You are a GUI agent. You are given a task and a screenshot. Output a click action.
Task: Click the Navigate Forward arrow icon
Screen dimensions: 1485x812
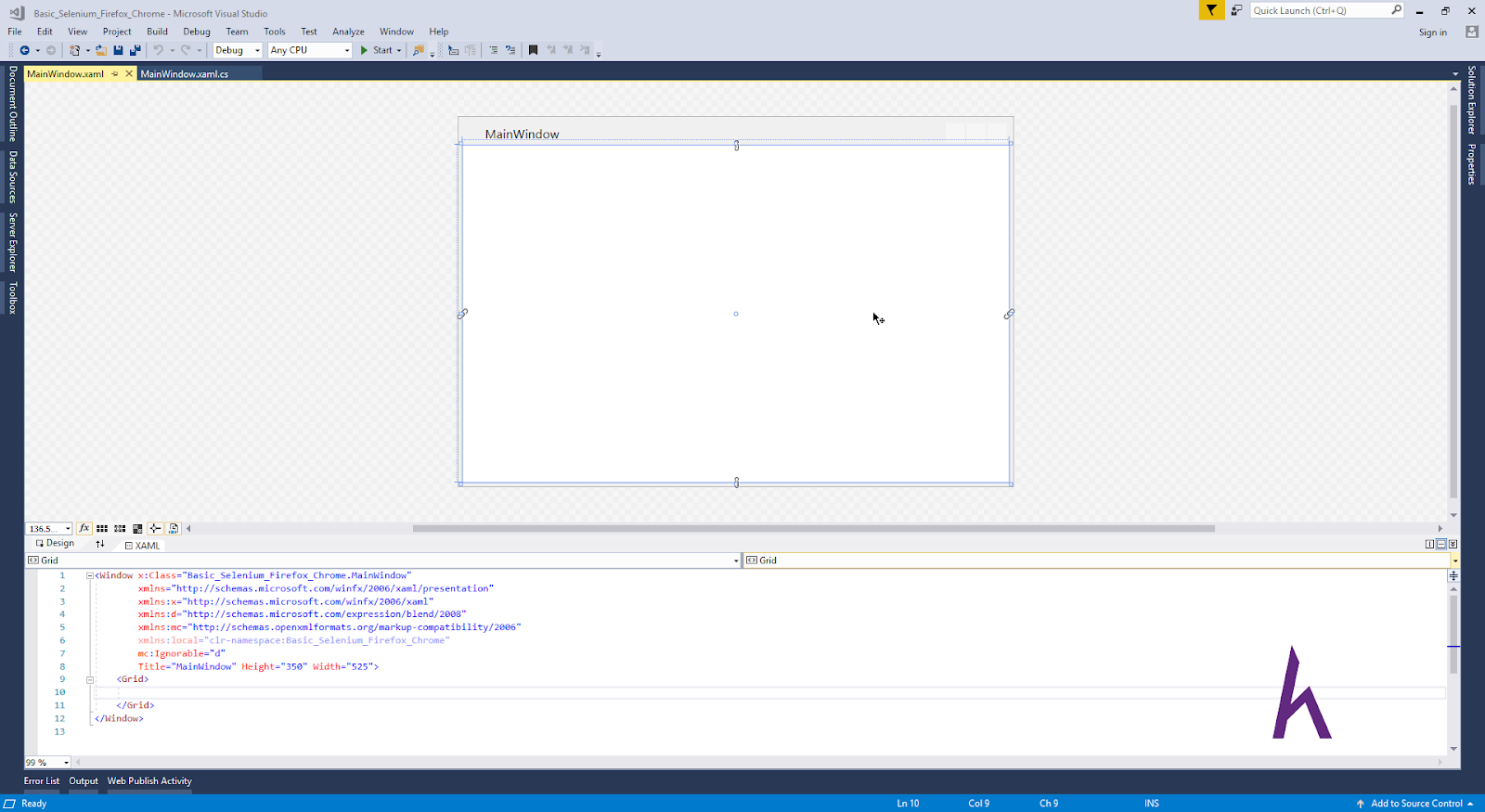(x=51, y=50)
